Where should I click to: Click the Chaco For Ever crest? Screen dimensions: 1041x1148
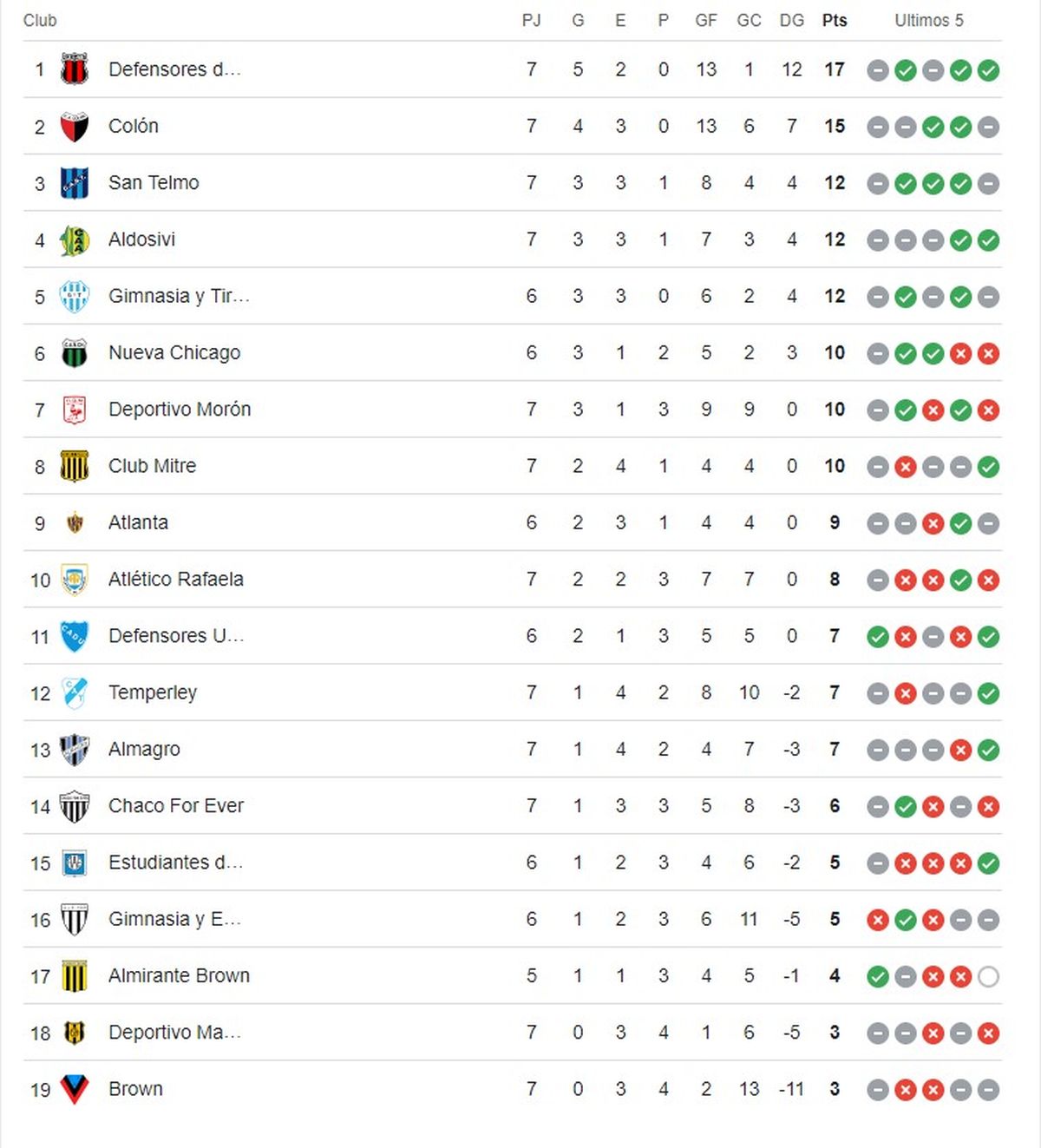click(x=75, y=806)
